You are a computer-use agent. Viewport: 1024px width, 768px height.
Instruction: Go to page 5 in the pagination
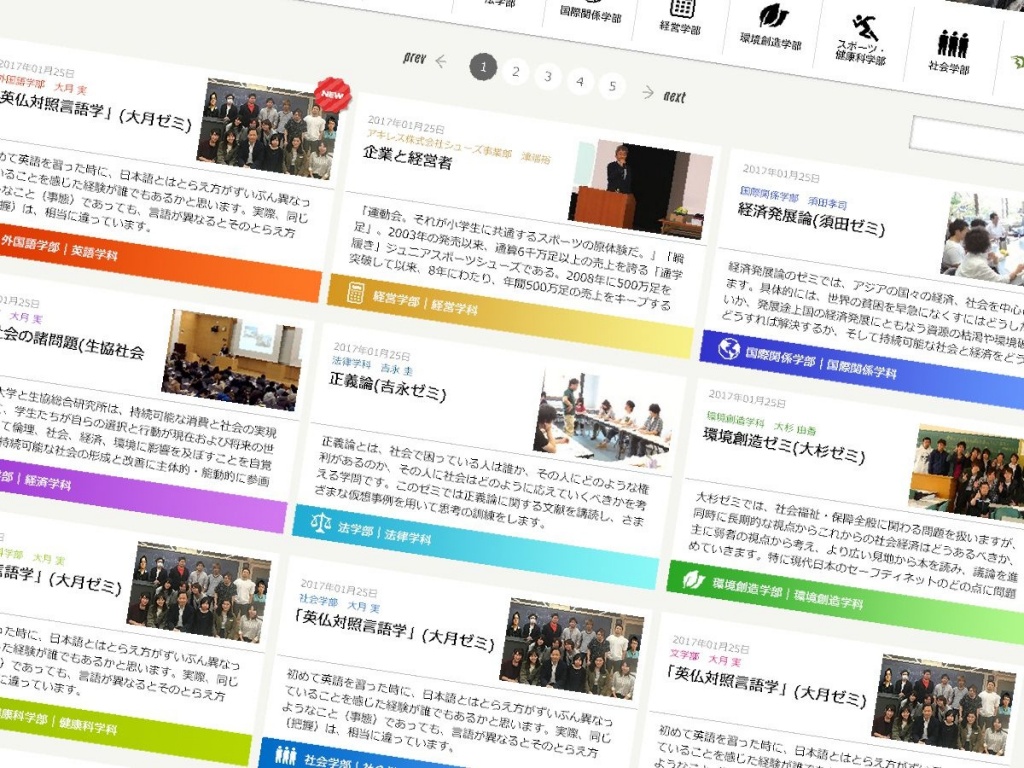pyautogui.click(x=612, y=86)
